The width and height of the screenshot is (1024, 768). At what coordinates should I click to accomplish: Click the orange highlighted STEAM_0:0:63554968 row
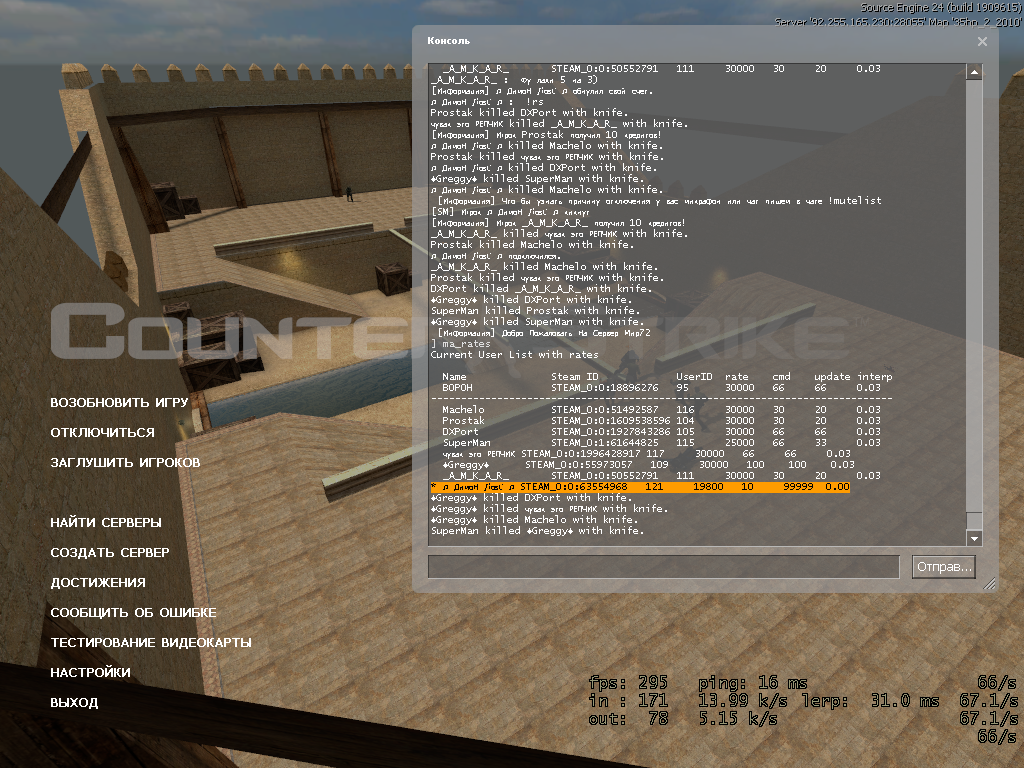(640, 487)
